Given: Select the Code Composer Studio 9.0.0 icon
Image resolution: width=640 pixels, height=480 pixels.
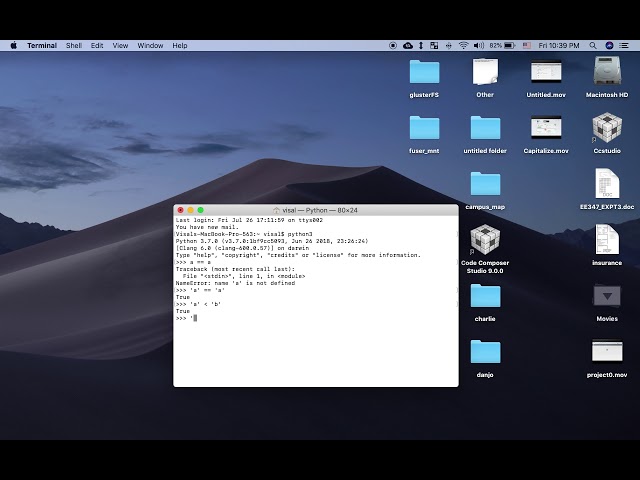Looking at the screenshot, I should [485, 240].
